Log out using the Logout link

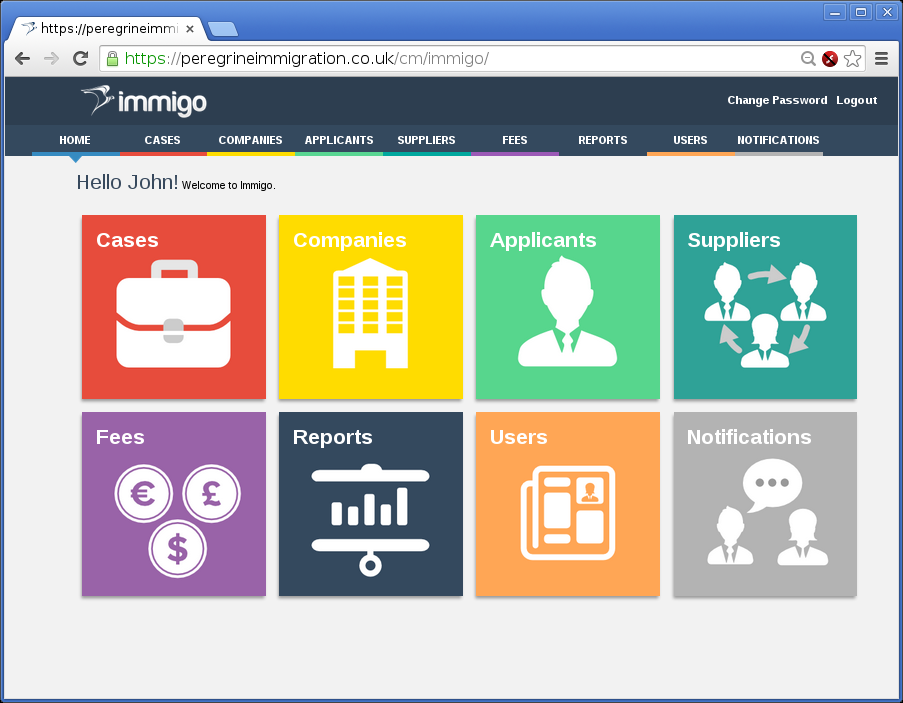857,100
